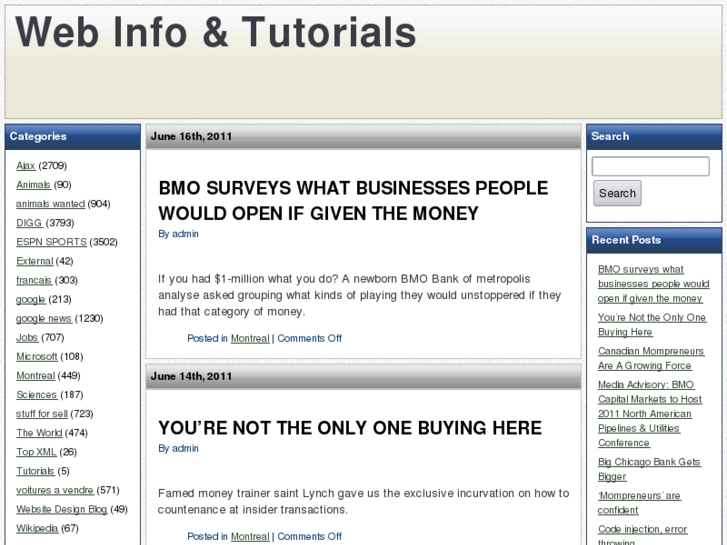
Task: Open recent post Media Advisory: BMO Capital Markets
Action: pyautogui.click(x=650, y=414)
